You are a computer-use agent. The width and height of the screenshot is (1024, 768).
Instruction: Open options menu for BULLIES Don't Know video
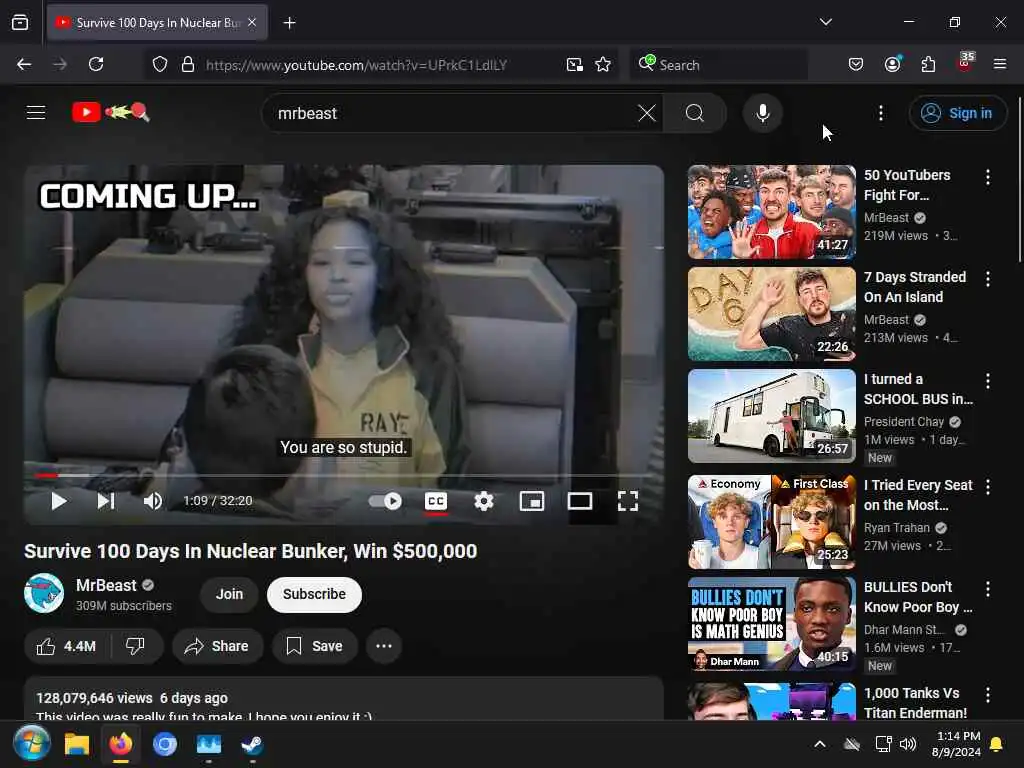coord(988,588)
